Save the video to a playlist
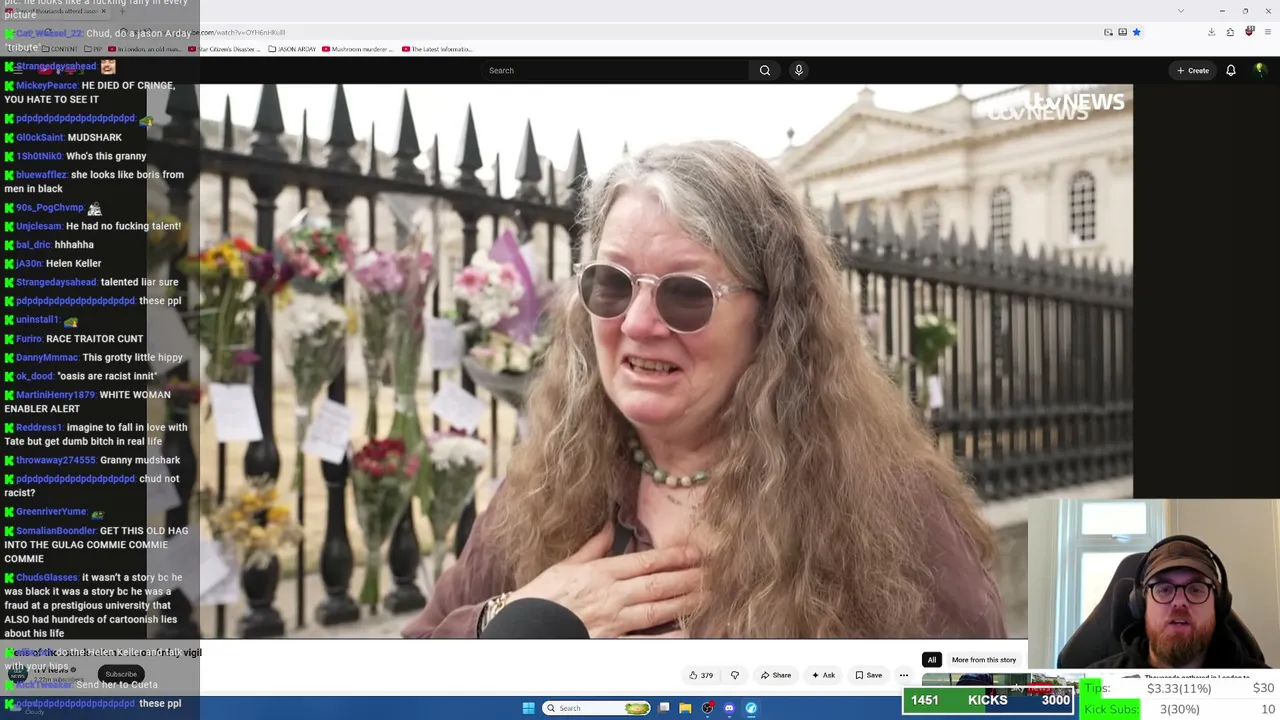Screen dimensions: 1280x720 click(868, 675)
